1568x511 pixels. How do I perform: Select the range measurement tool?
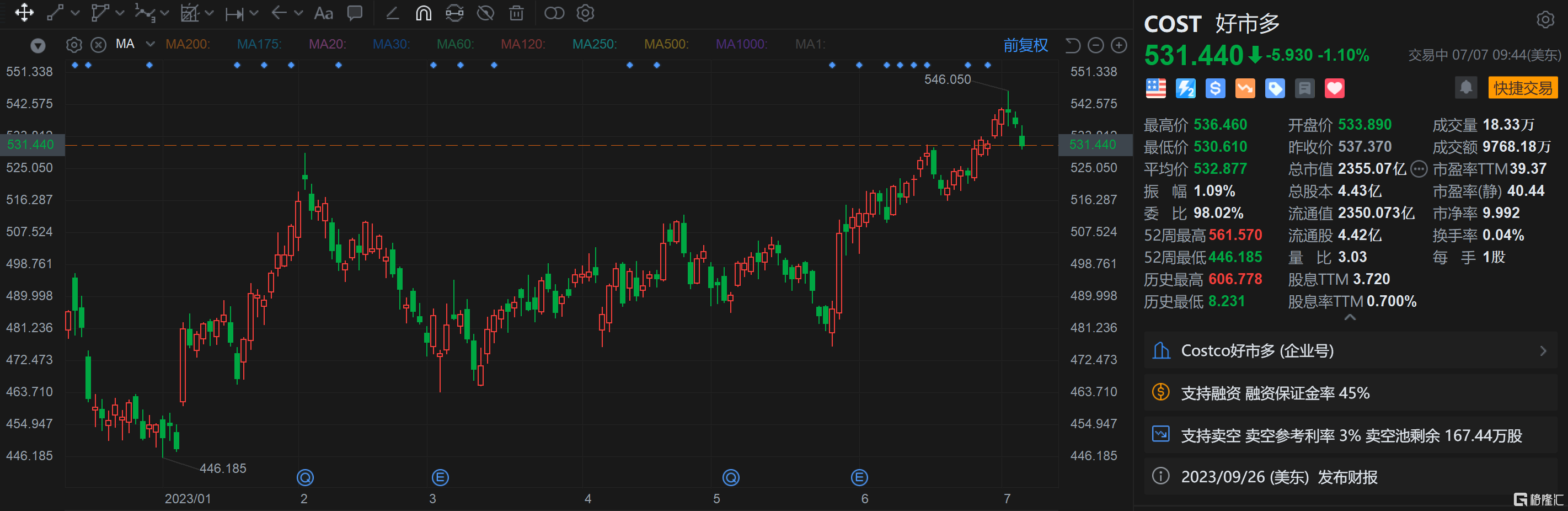click(234, 13)
